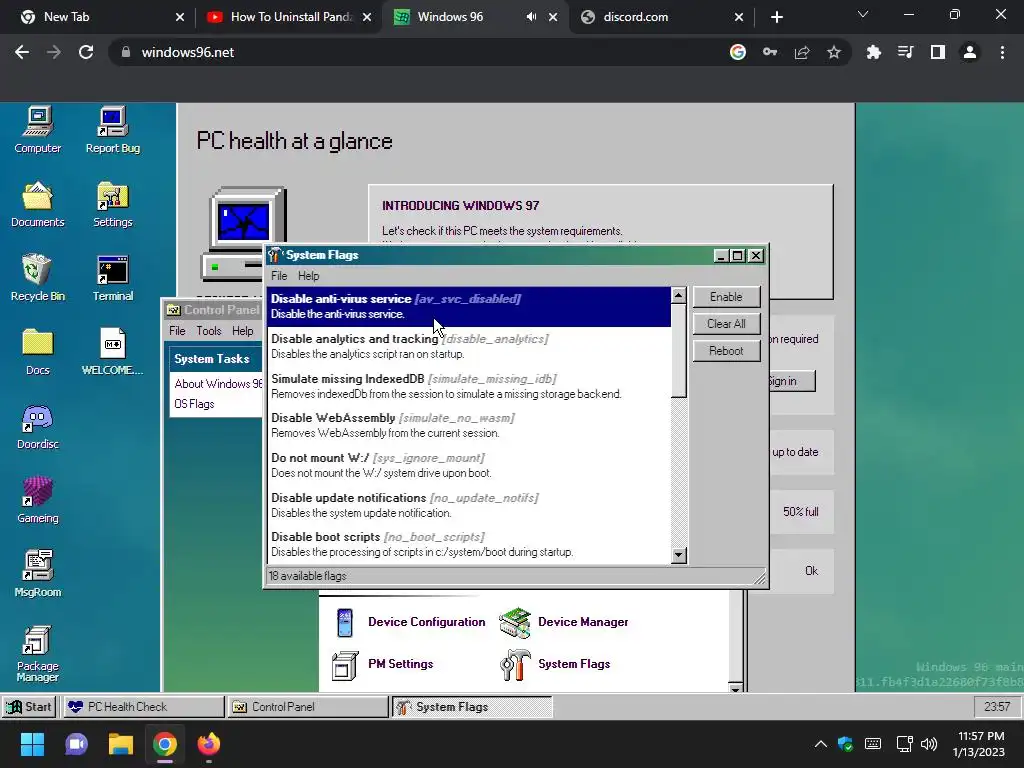Viewport: 1024px width, 768px height.
Task: Click flag list scrollbar down arrow
Action: click(x=679, y=555)
